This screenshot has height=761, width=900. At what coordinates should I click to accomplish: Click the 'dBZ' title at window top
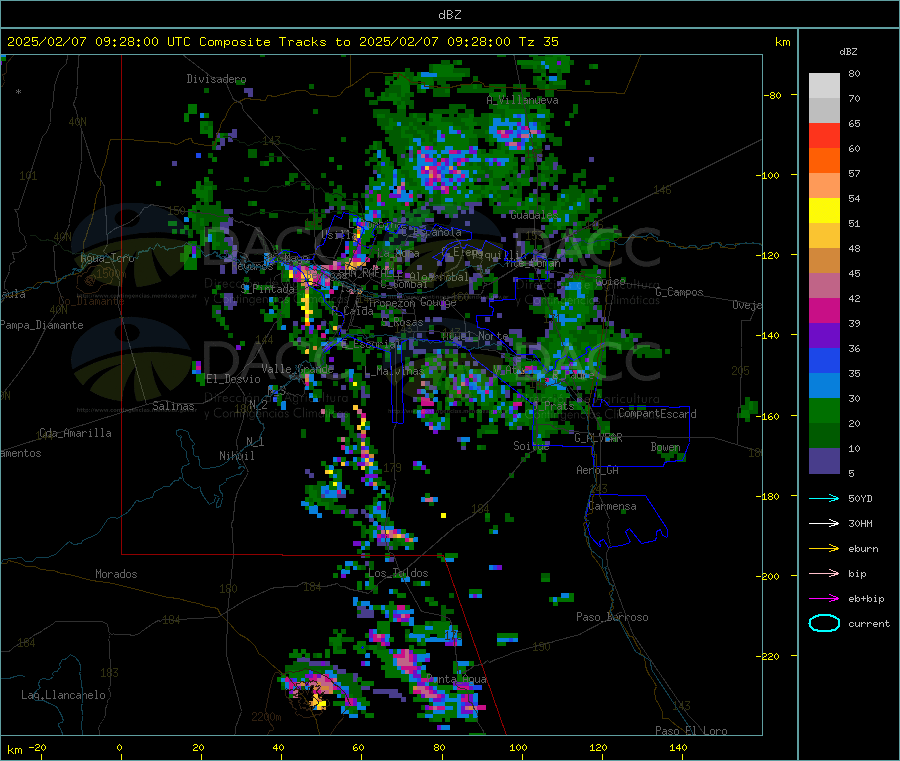449,15
